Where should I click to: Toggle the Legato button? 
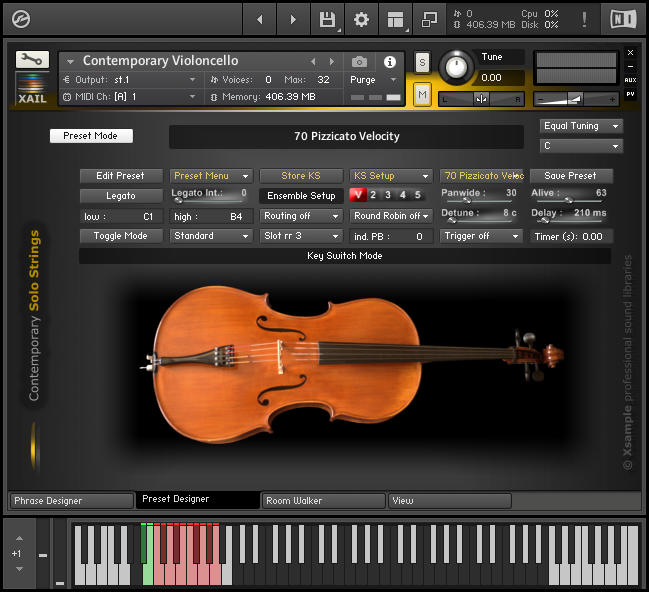pyautogui.click(x=121, y=196)
